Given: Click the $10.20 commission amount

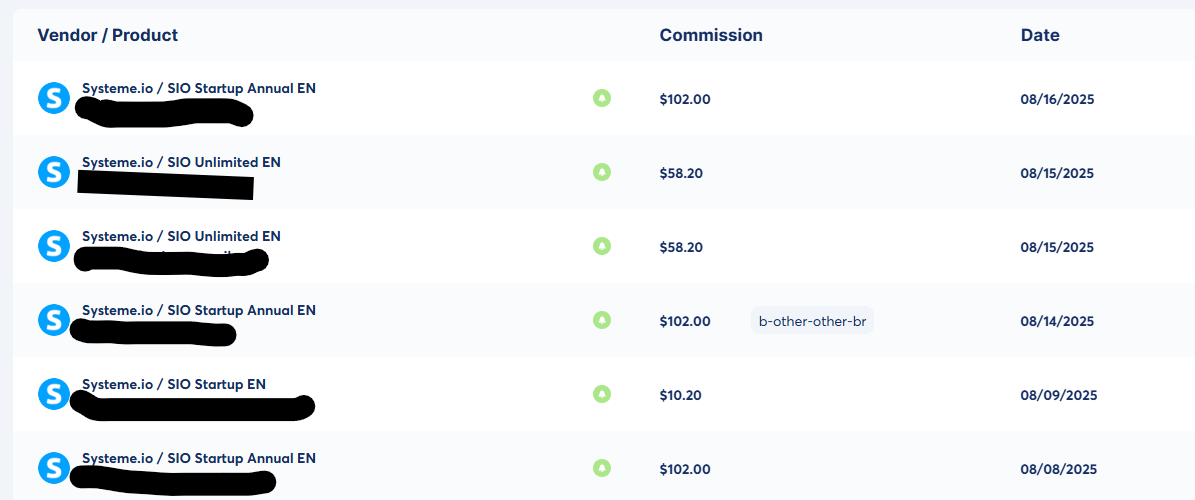Looking at the screenshot, I should (x=681, y=395).
